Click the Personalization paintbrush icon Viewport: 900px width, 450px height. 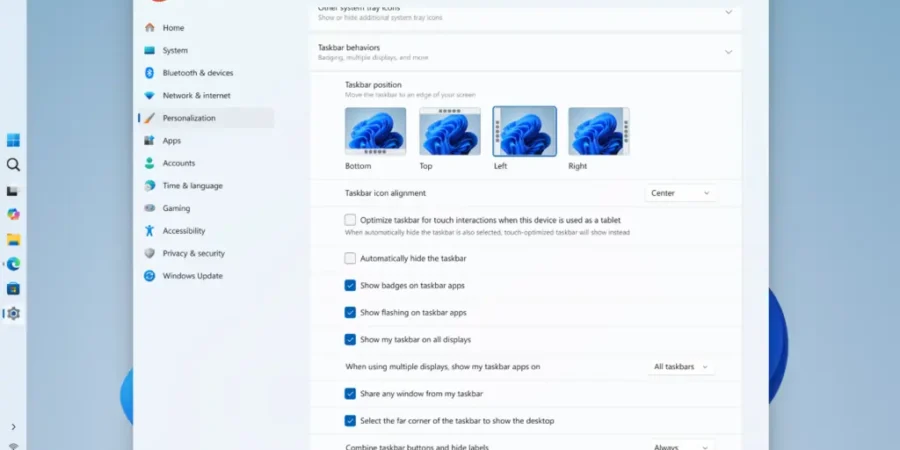coord(149,118)
